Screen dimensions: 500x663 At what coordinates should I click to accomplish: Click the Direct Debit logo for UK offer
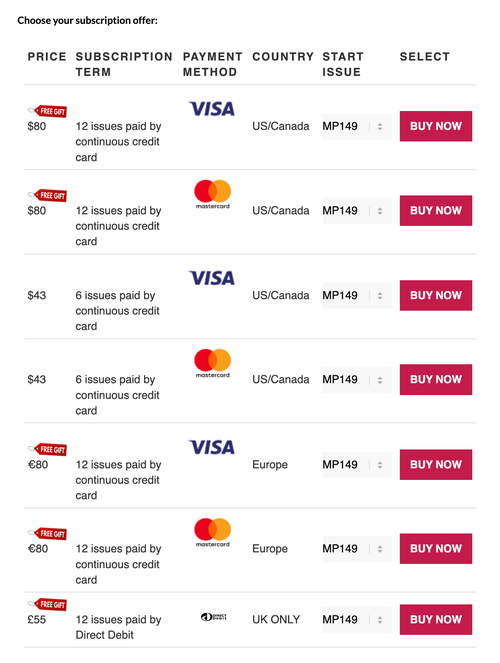[213, 617]
